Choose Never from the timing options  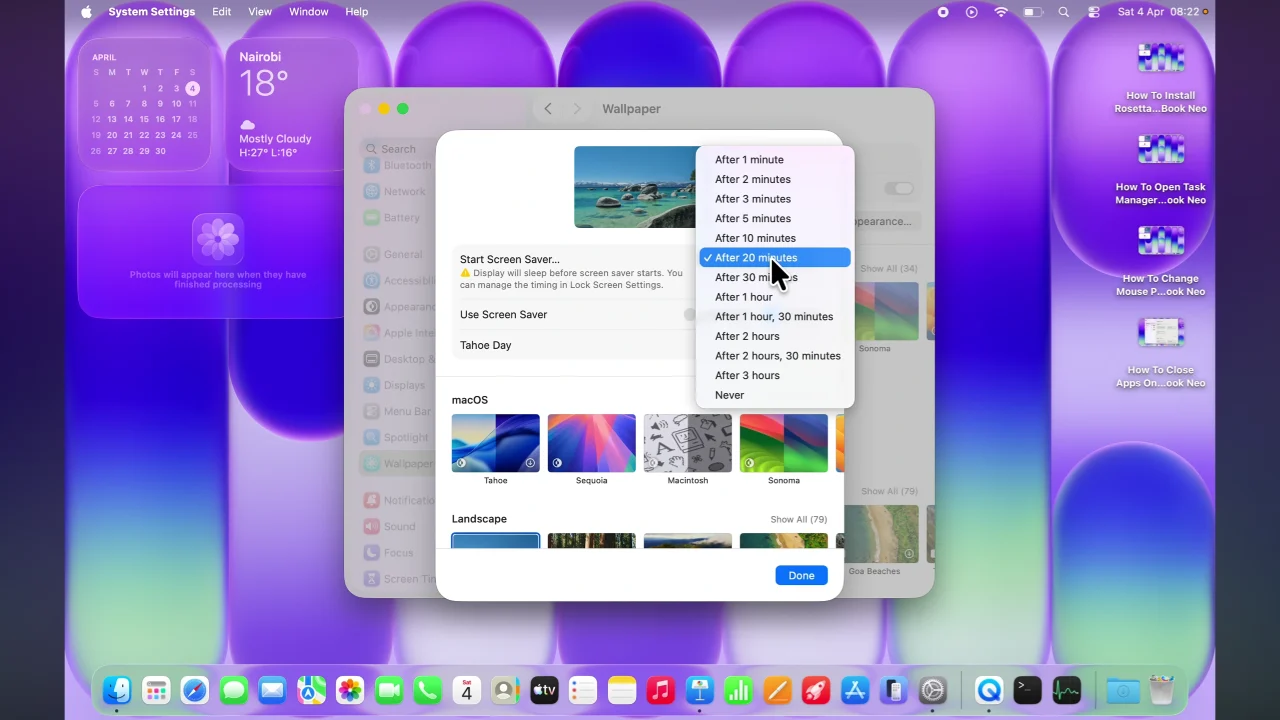pyautogui.click(x=729, y=395)
